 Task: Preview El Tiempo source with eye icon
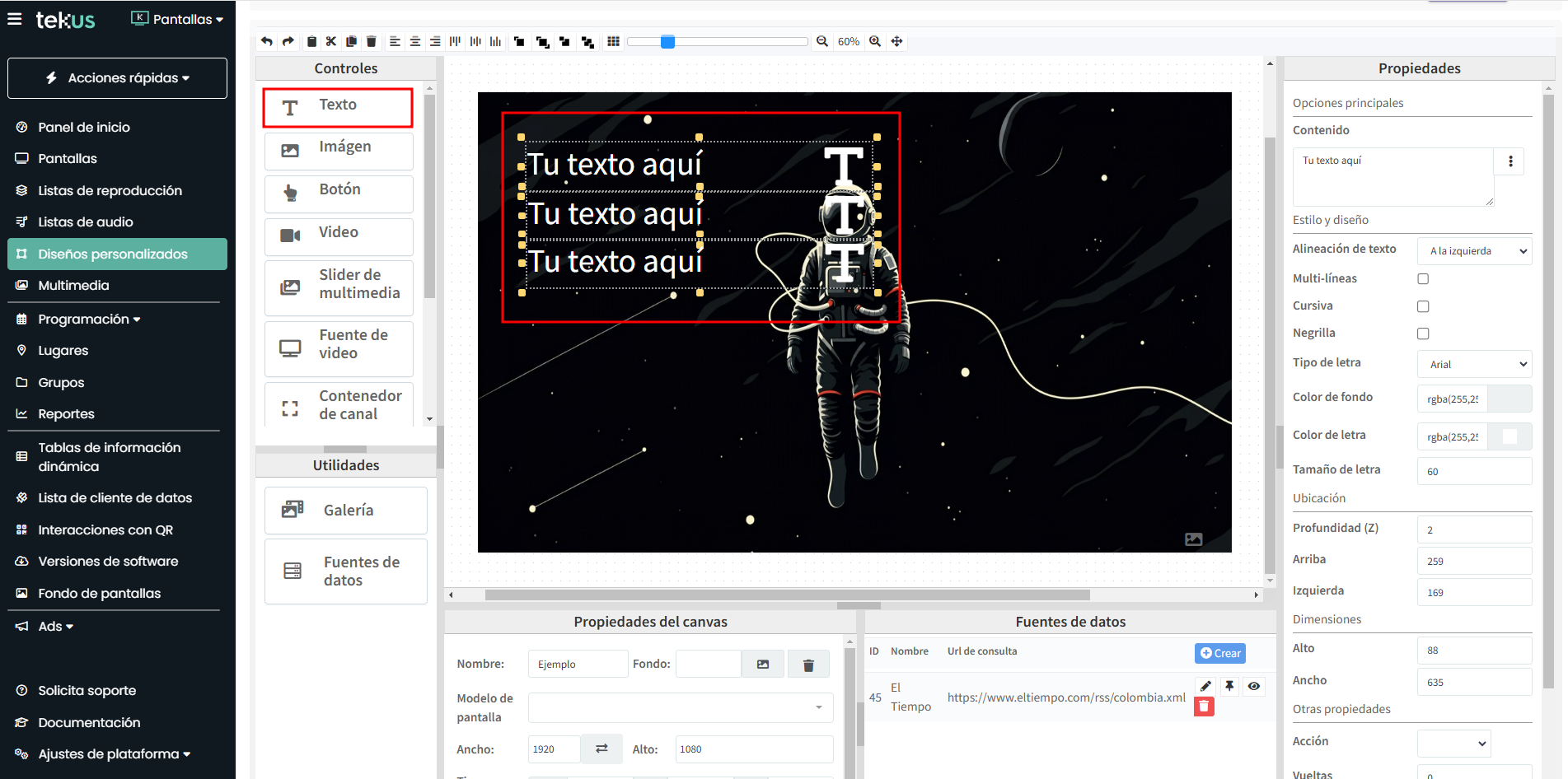1253,686
